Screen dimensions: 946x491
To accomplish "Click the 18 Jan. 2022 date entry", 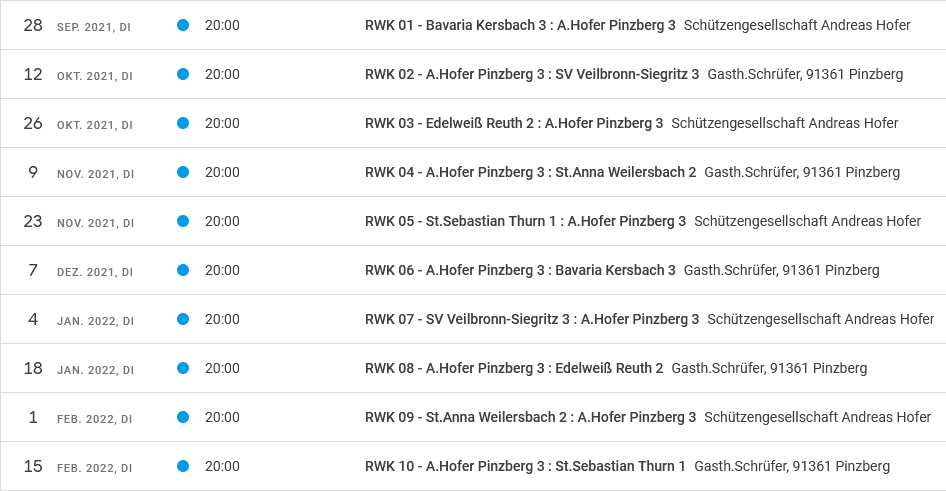I will pyautogui.click(x=78, y=368).
